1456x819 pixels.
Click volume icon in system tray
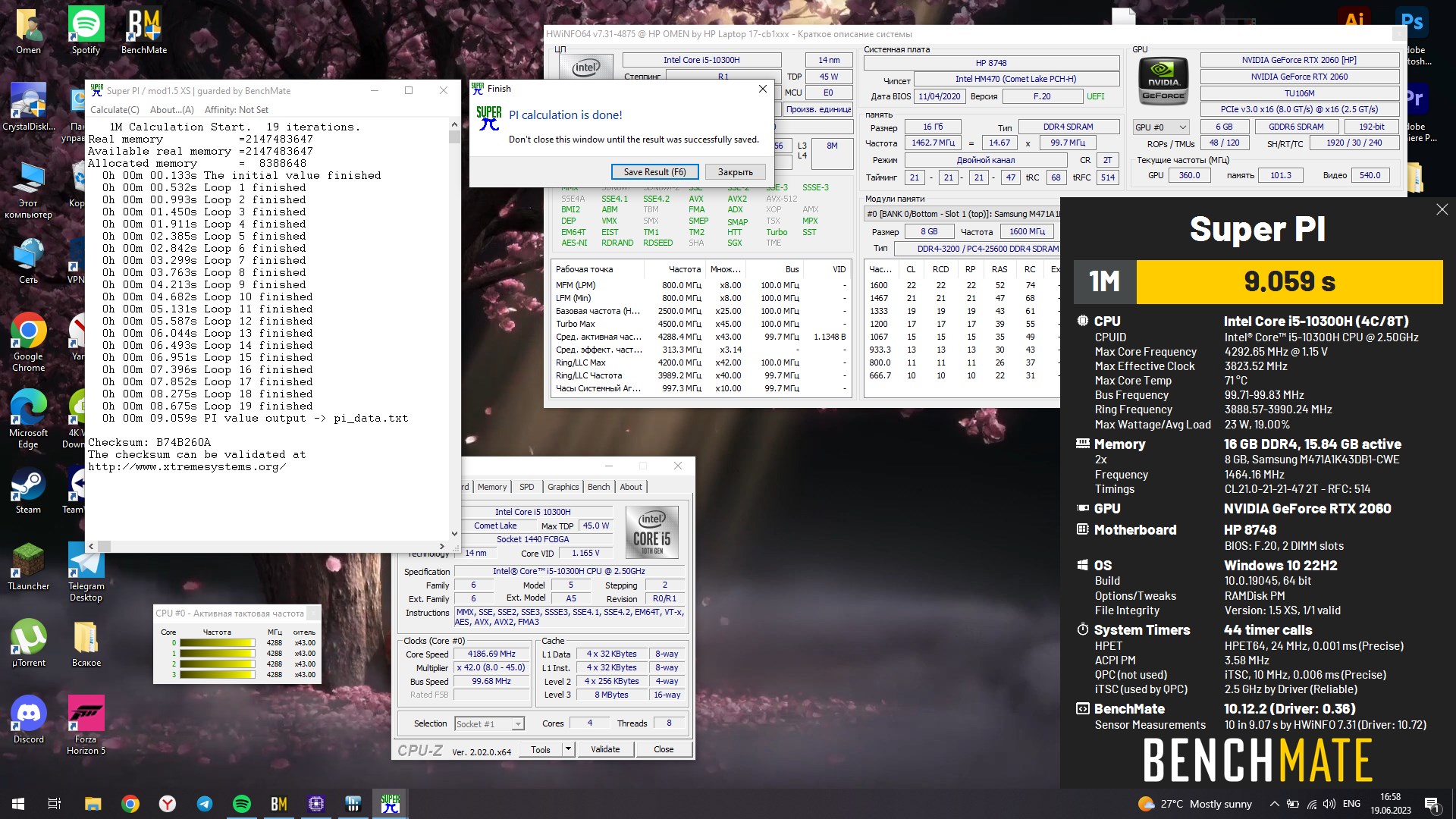[x=1329, y=804]
